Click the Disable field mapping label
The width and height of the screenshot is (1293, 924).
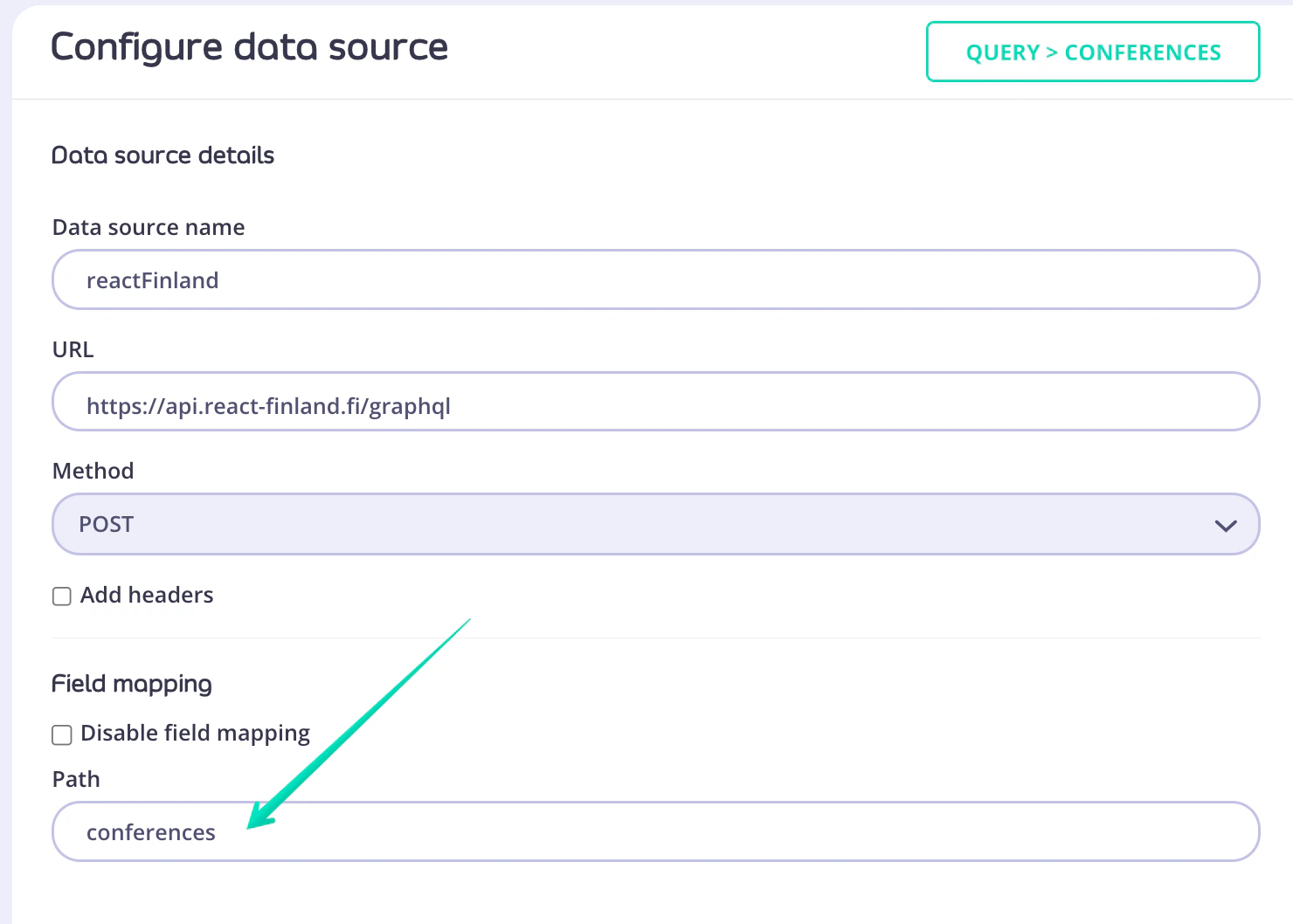click(194, 734)
